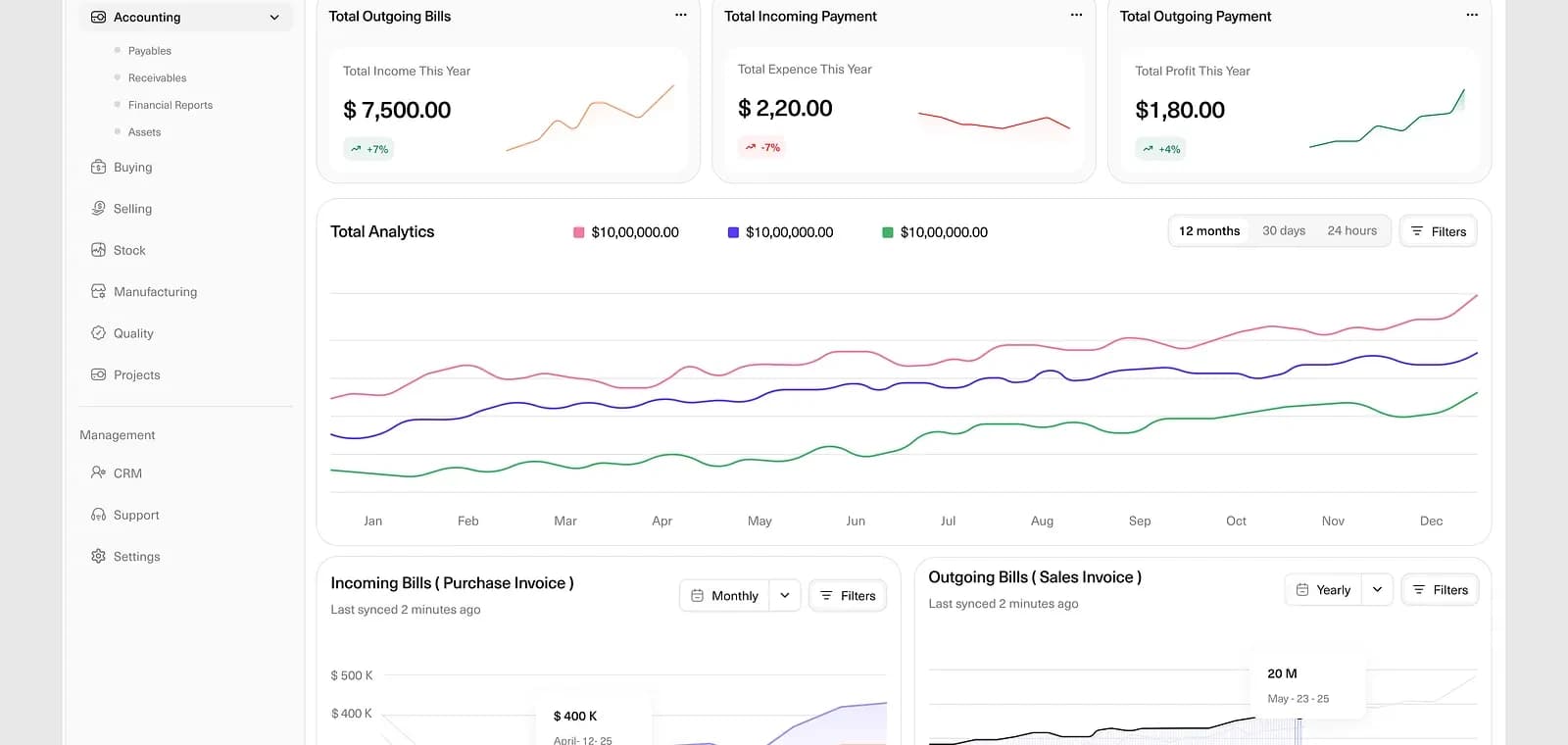Click the -7% expense trend badge
This screenshot has height=745, width=1568.
[762, 147]
